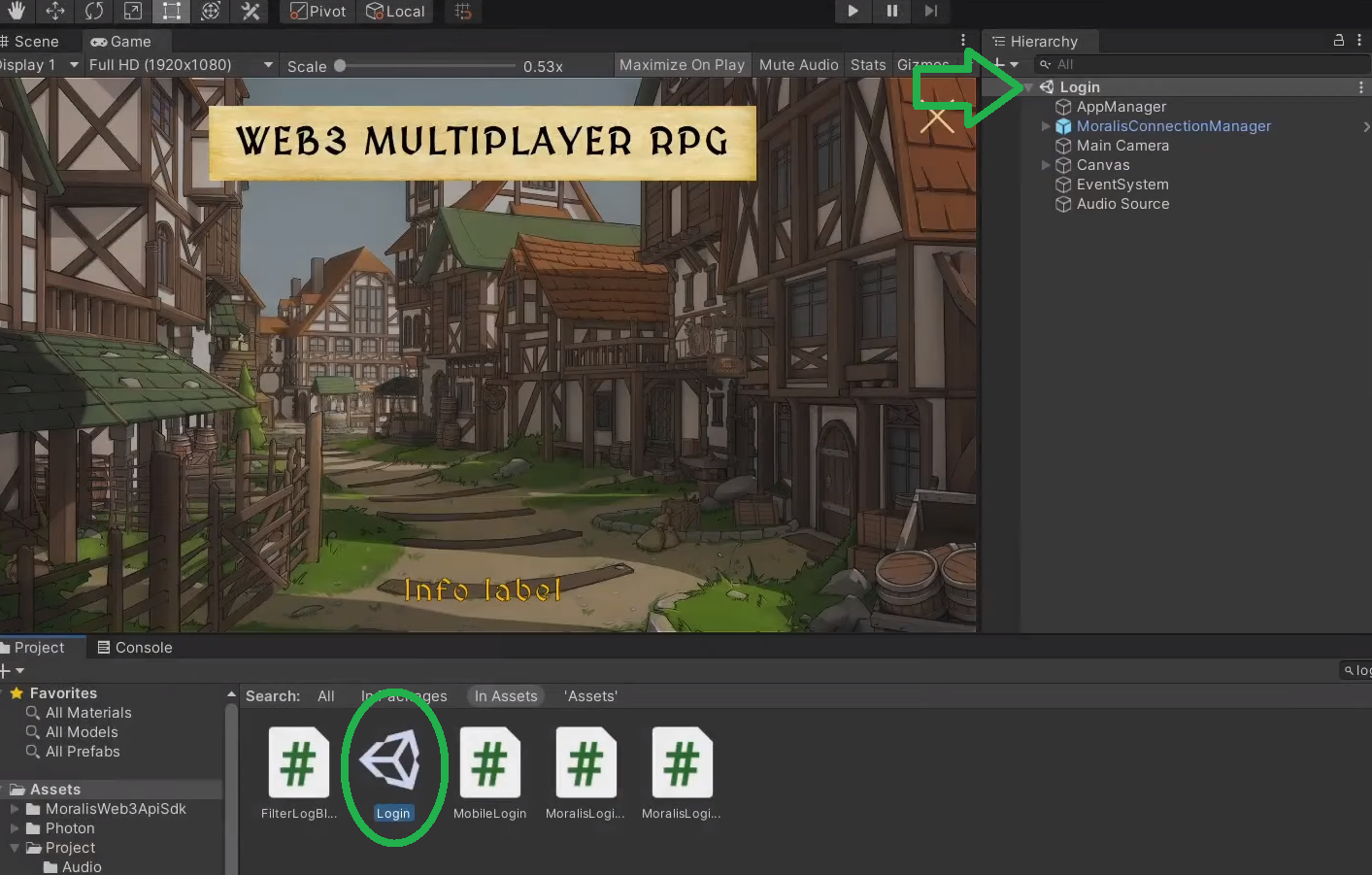Adjust the Game view Scale slider
1372x875 pixels.
(x=341, y=66)
